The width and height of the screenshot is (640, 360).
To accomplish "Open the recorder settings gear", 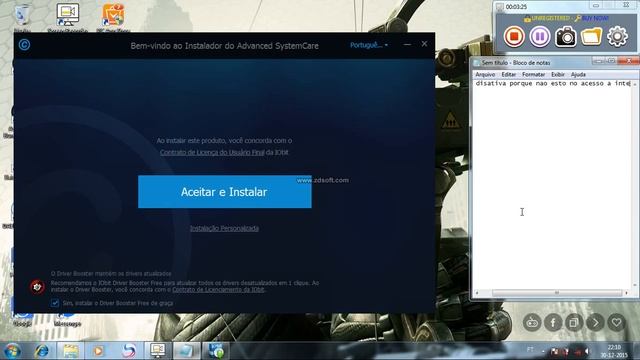I will click(618, 37).
